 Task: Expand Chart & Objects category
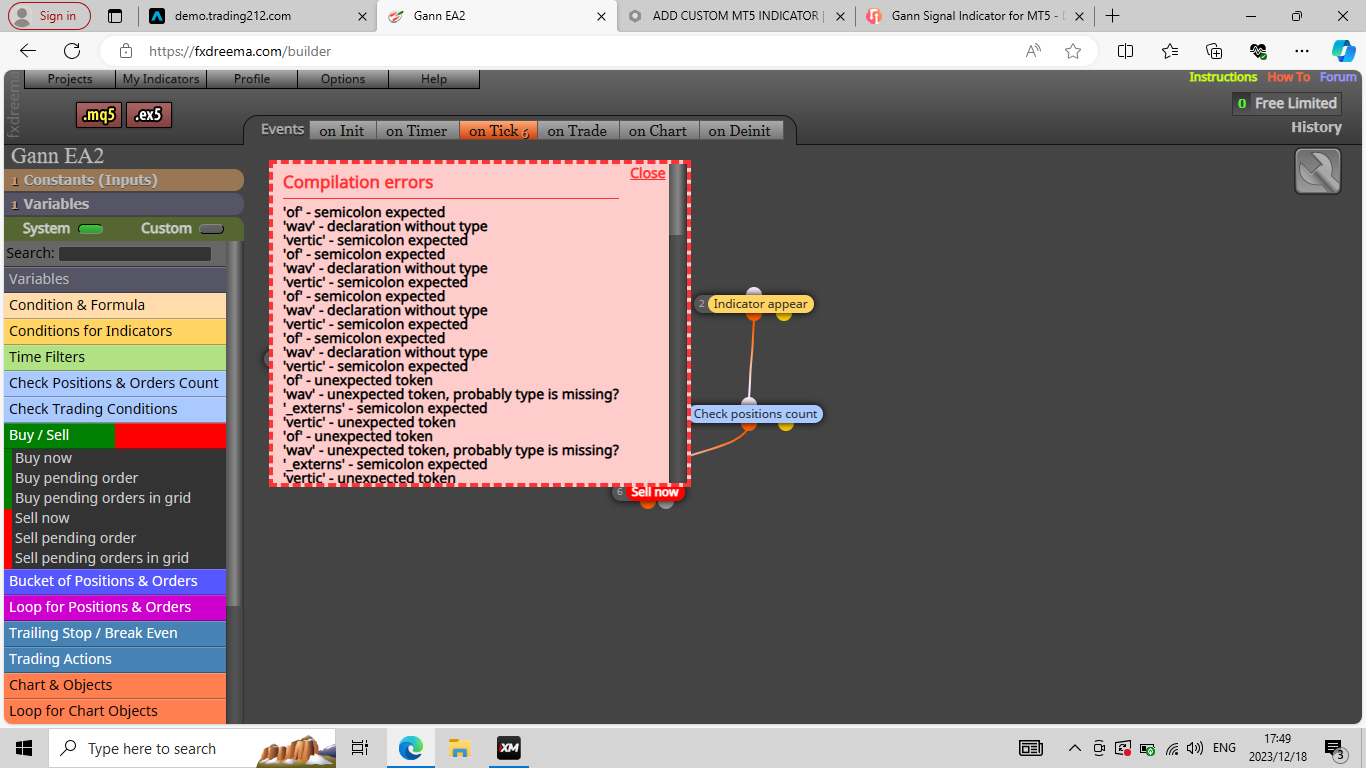(115, 685)
